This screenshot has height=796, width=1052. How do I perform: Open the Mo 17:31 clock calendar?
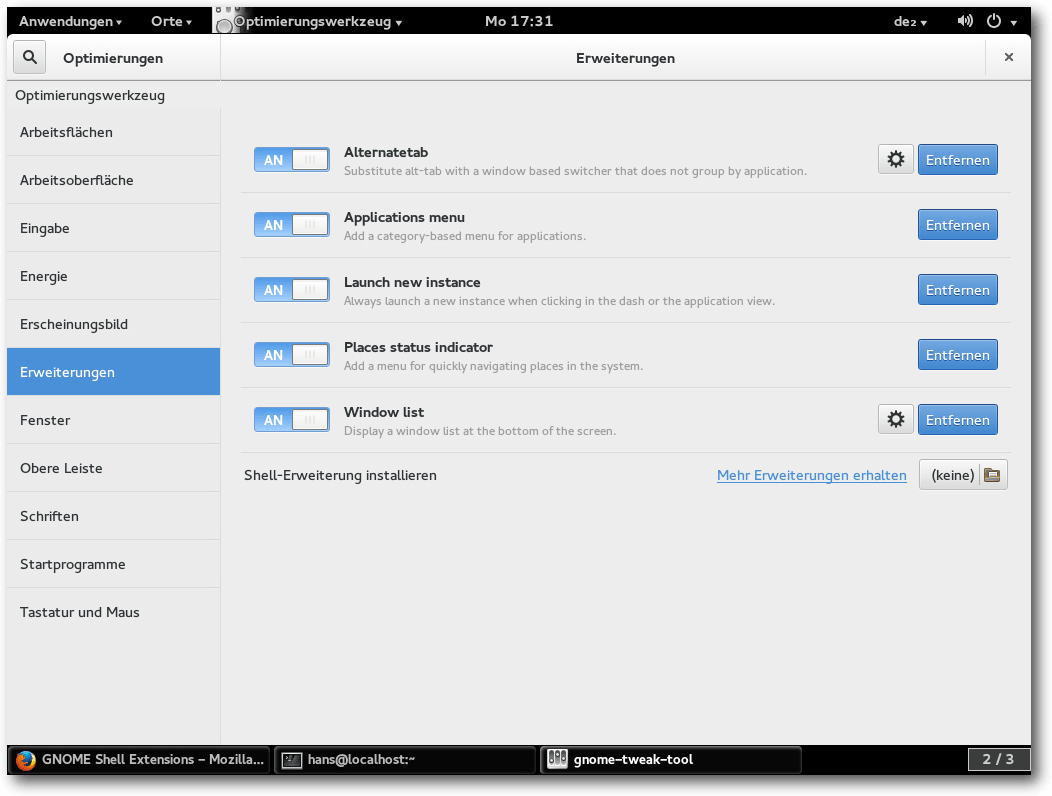519,21
